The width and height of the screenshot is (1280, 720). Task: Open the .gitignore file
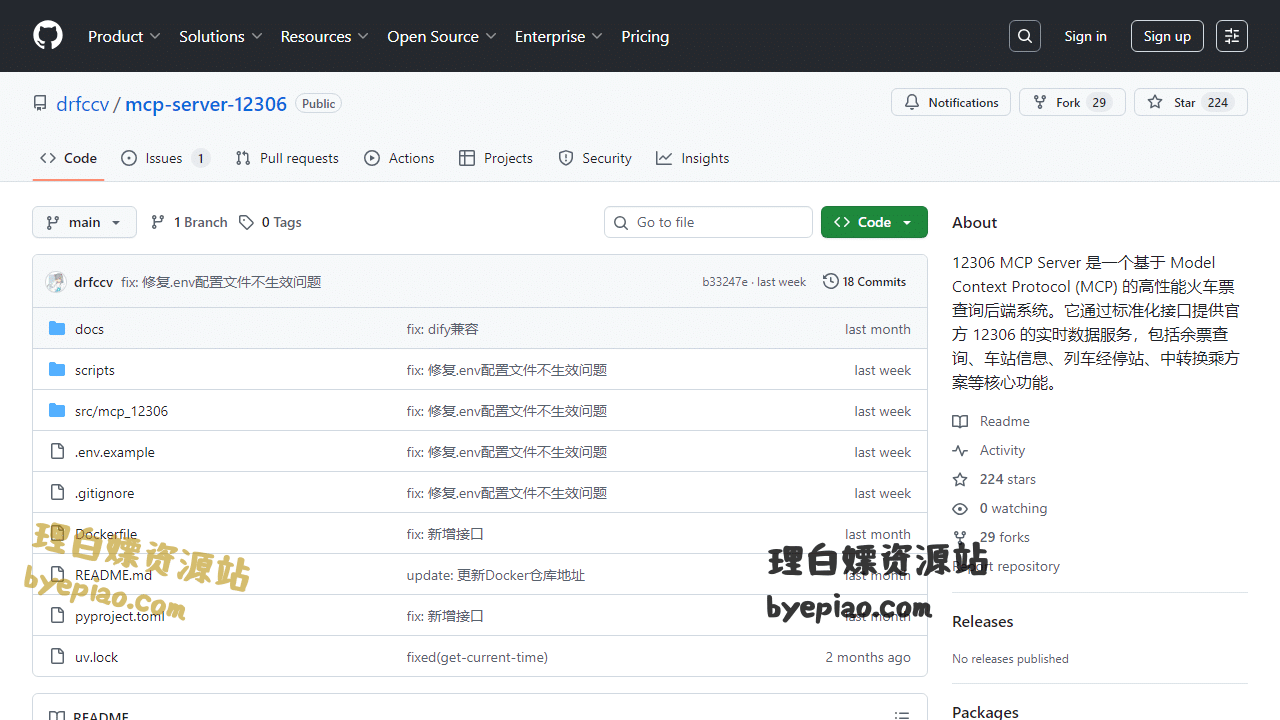point(104,493)
